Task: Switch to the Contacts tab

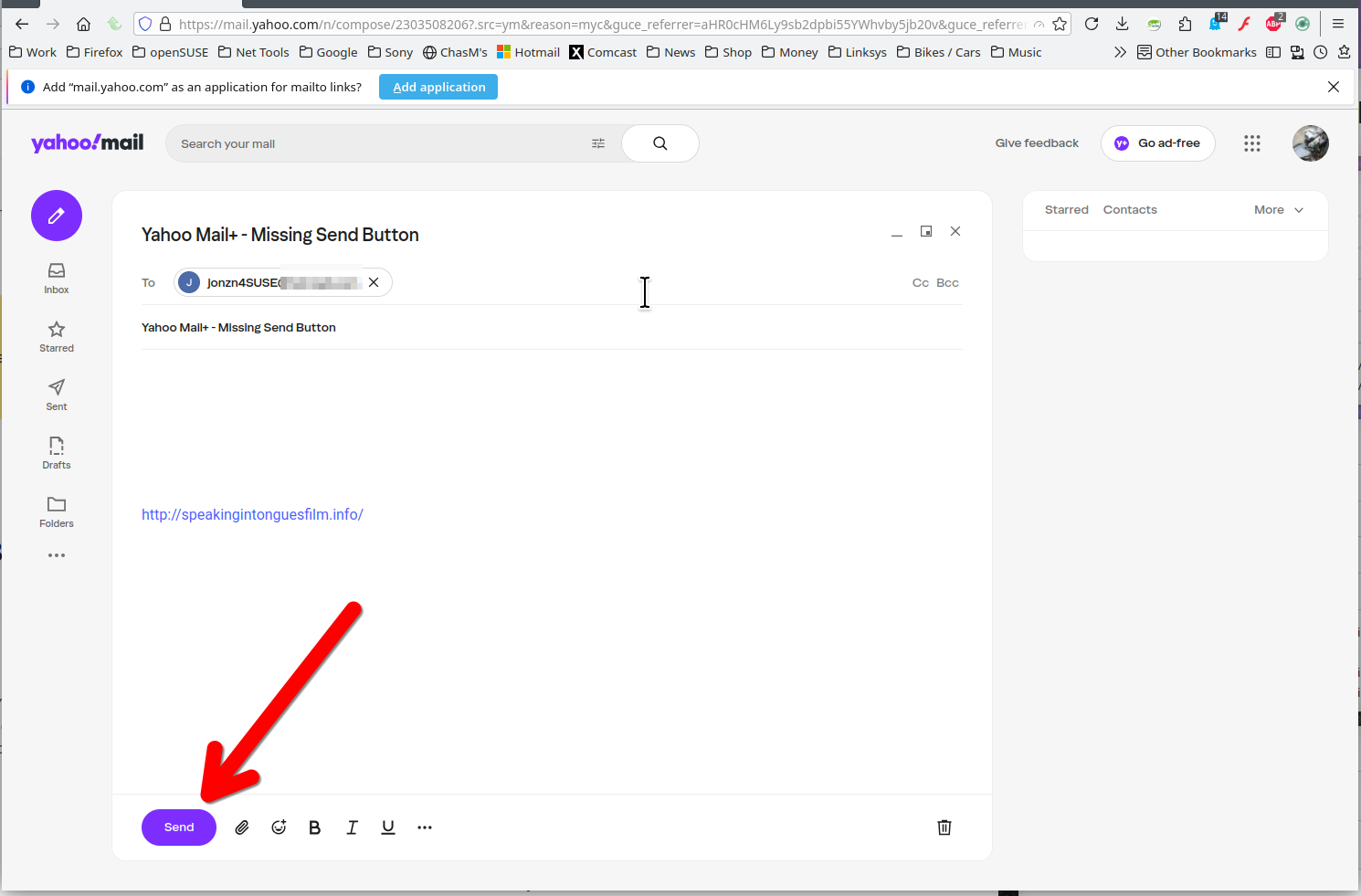Action: click(x=1130, y=210)
